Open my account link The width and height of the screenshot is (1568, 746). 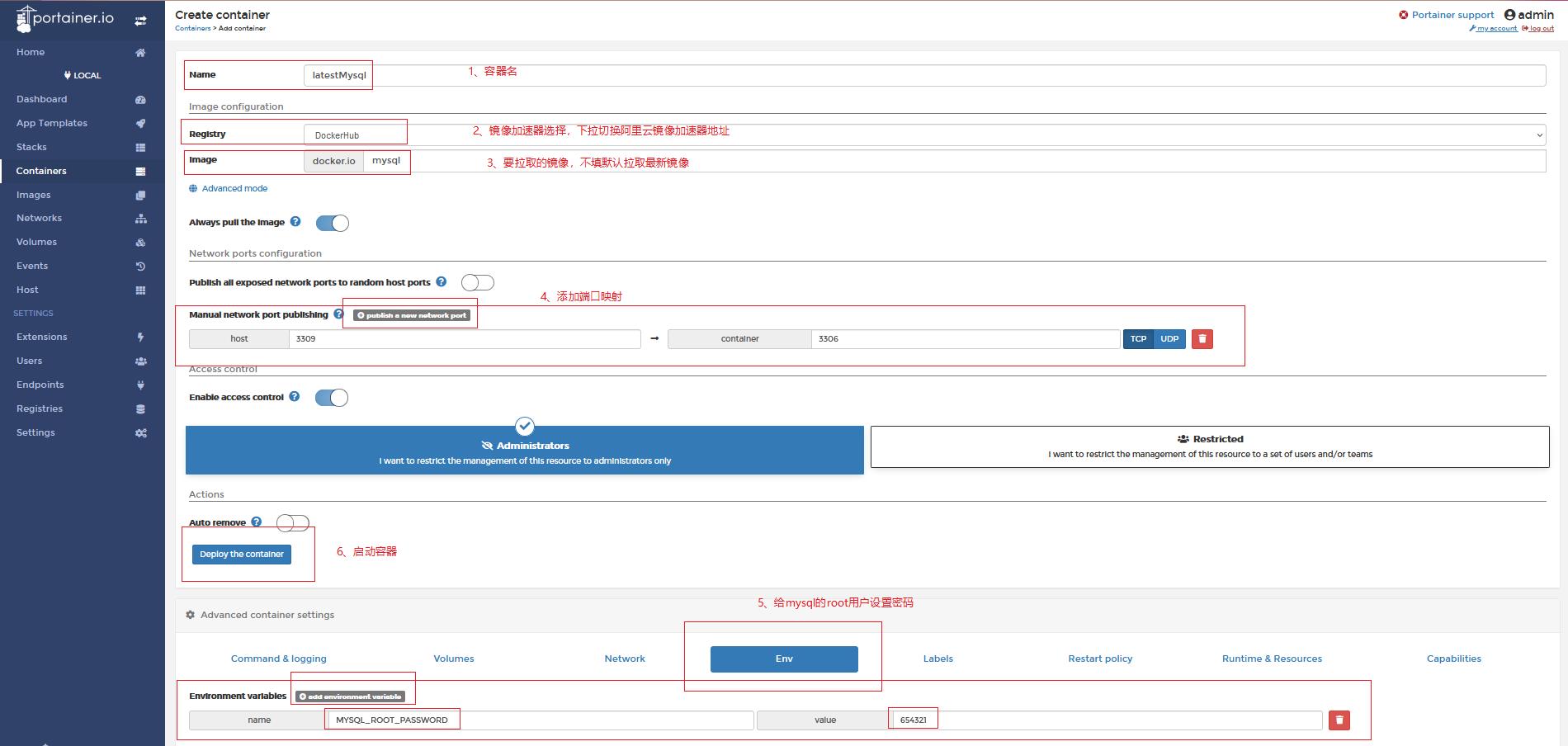coord(1493,29)
